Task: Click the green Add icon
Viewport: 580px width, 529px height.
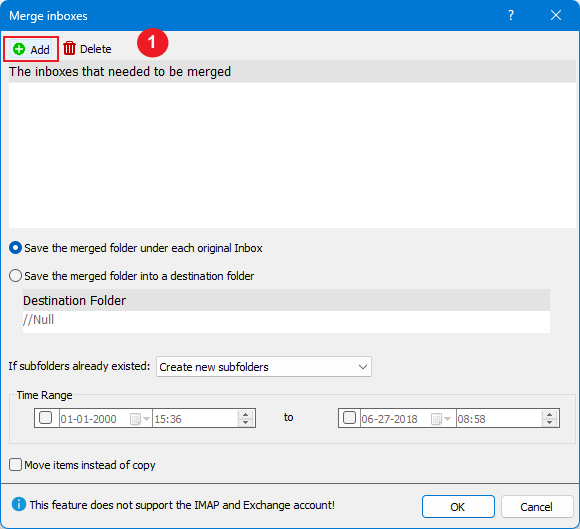Action: pos(19,49)
